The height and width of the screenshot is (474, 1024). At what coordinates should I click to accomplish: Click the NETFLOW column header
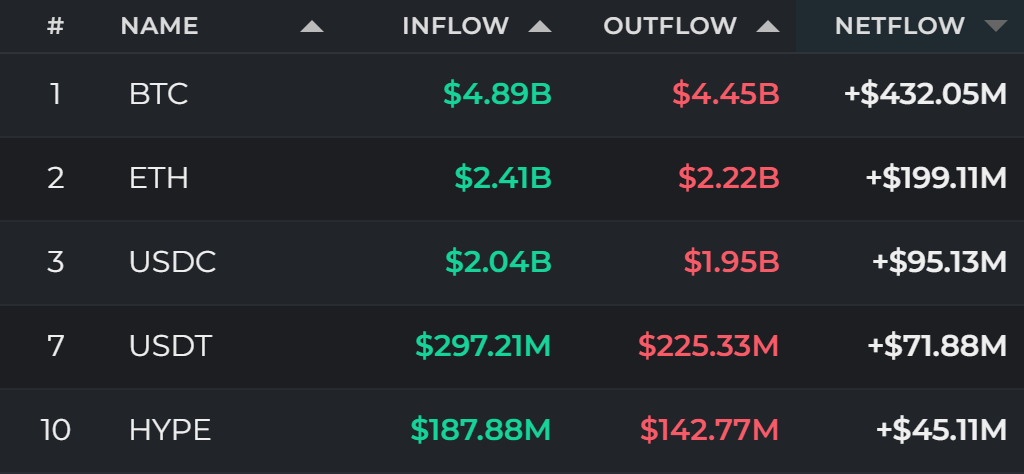tap(899, 26)
